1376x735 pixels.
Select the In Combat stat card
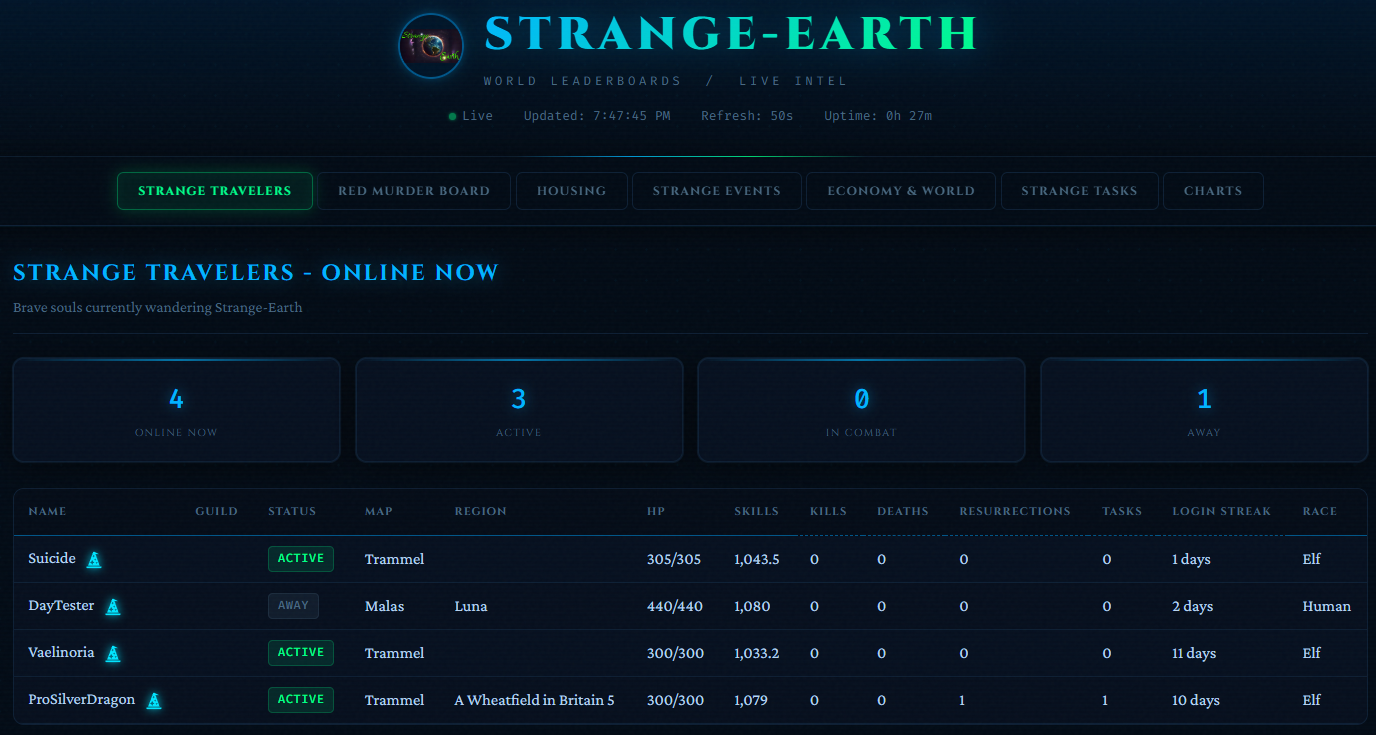[x=861, y=410]
